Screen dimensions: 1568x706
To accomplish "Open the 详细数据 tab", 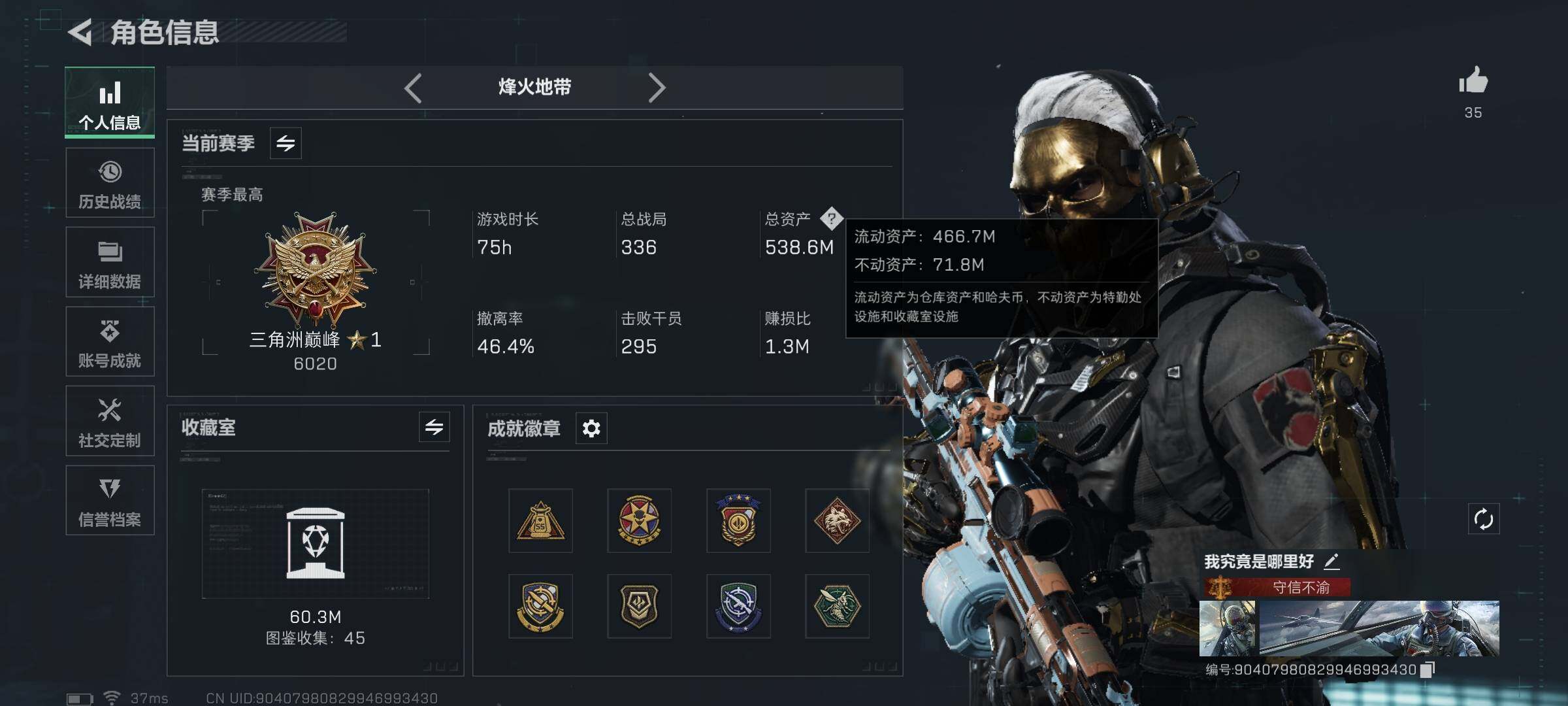I will click(110, 262).
